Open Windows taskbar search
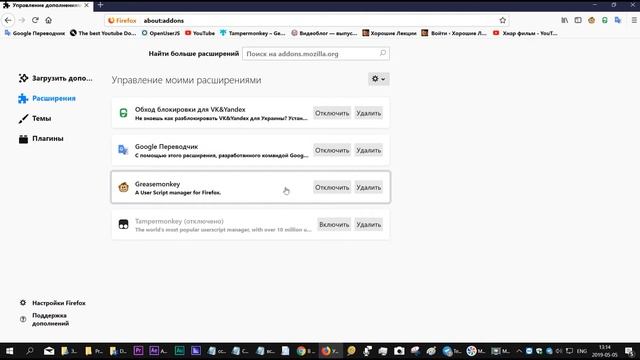The image size is (640, 360). (x=29, y=351)
